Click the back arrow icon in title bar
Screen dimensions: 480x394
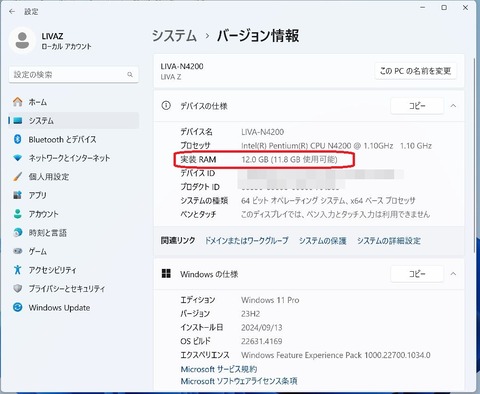(x=12, y=11)
